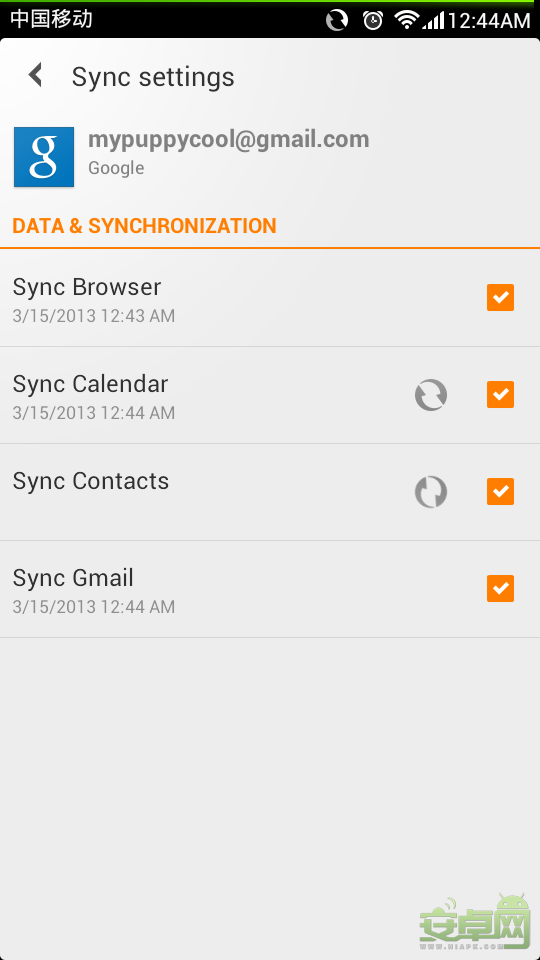Tap the 12:44AM clock in status bar
The width and height of the screenshot is (540, 960).
point(489,21)
